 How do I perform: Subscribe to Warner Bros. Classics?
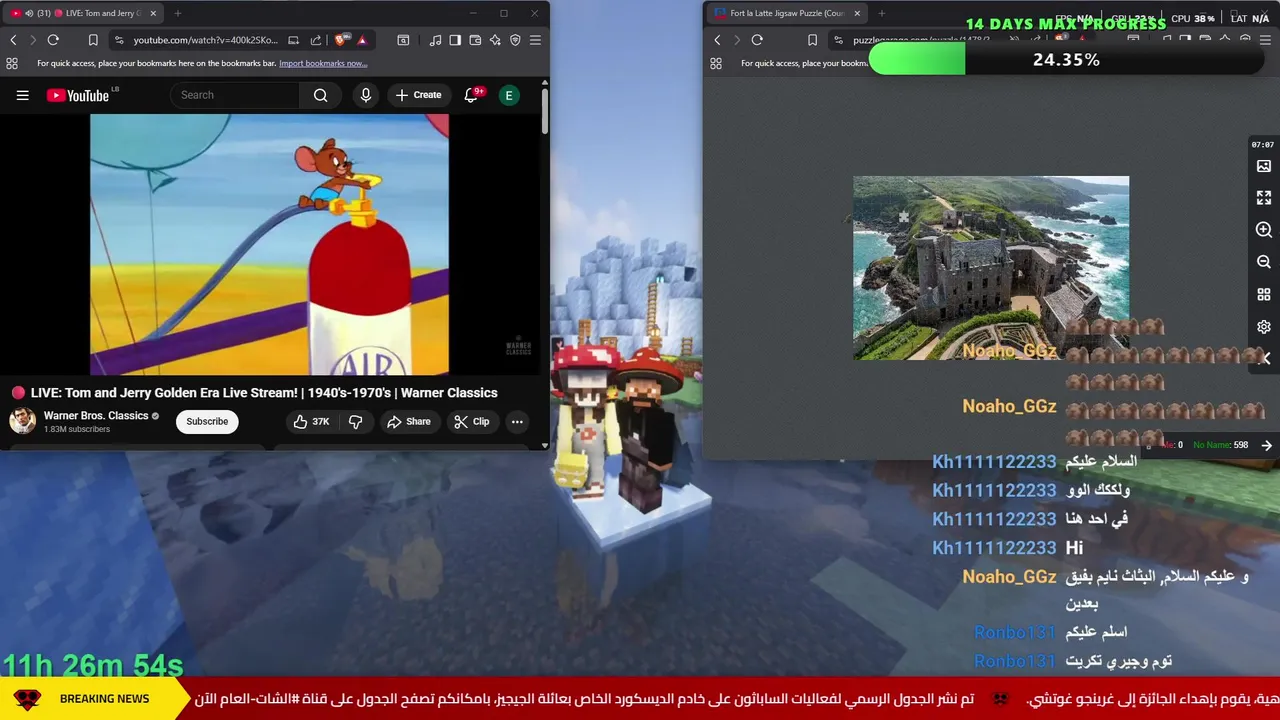click(x=207, y=421)
